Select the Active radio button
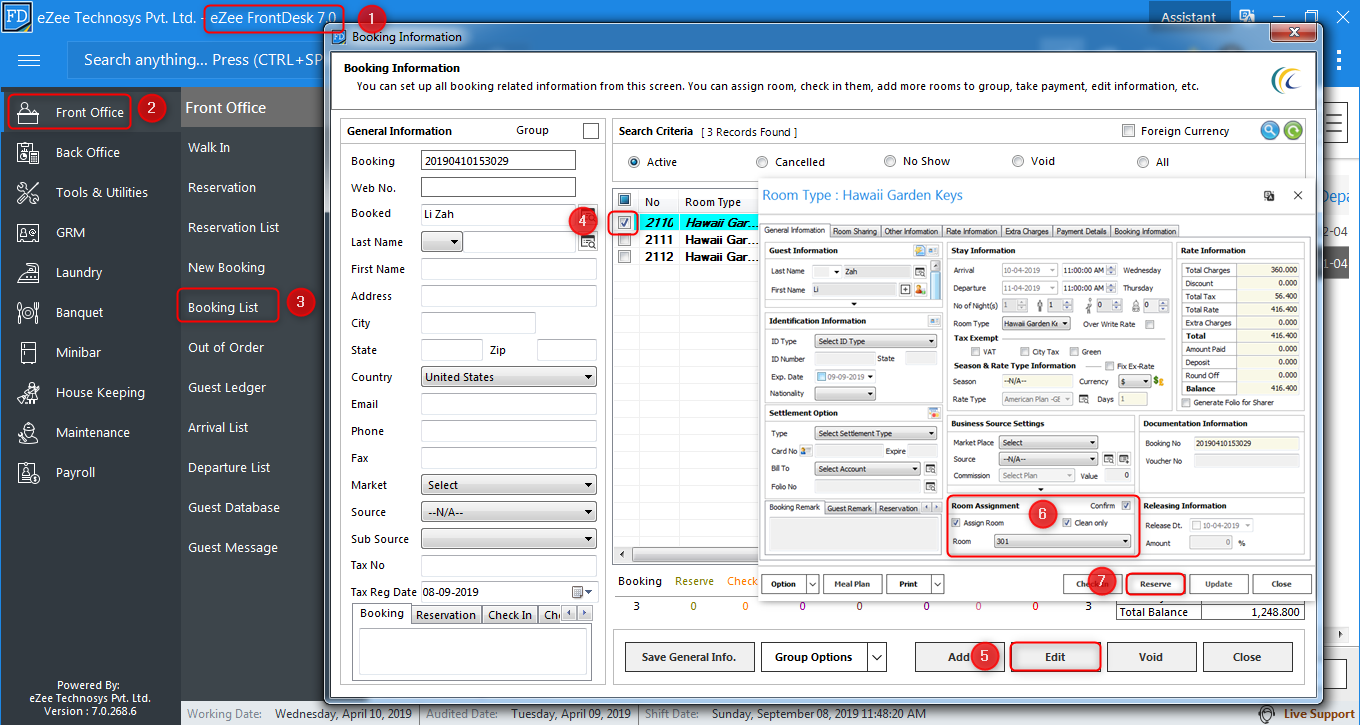 [634, 162]
